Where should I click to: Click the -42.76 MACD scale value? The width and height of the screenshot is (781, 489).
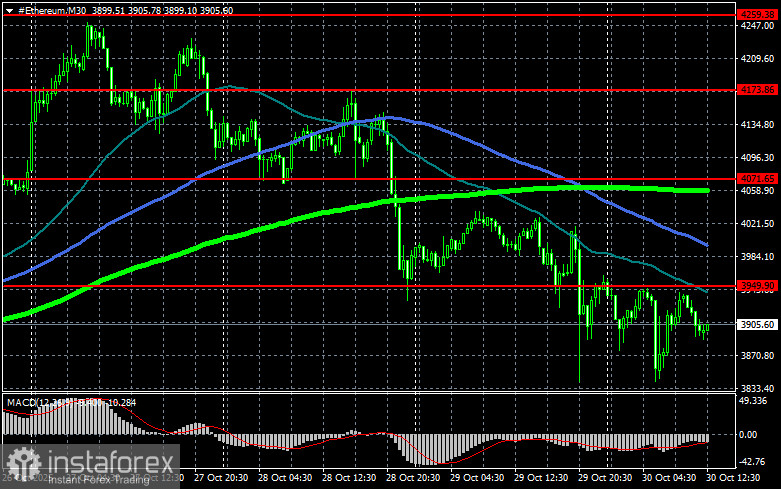coord(752,462)
